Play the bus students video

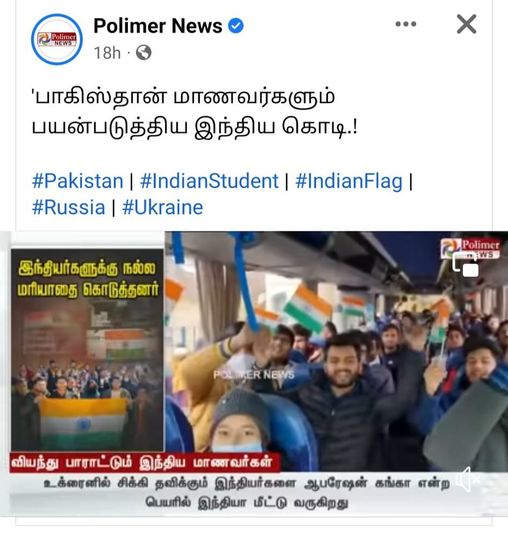336,351
